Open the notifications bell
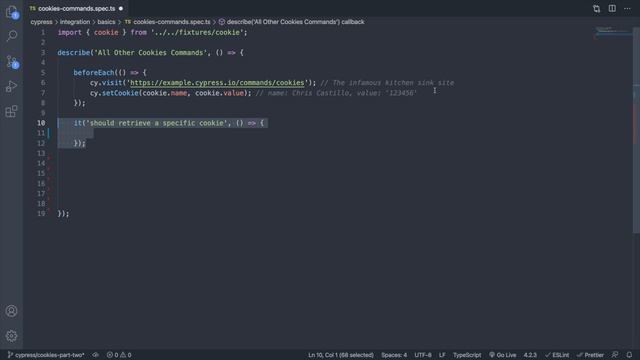Image resolution: width=640 pixels, height=360 pixels. pyautogui.click(x=629, y=355)
